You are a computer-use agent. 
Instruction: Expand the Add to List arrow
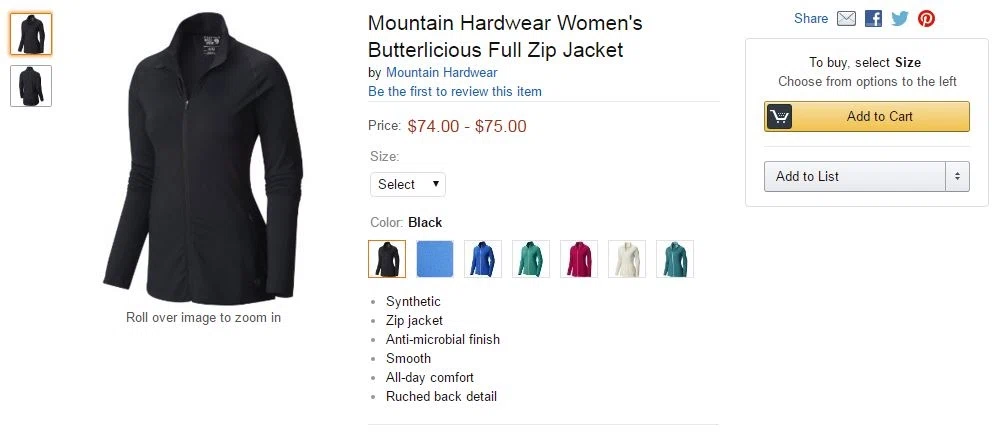(958, 176)
